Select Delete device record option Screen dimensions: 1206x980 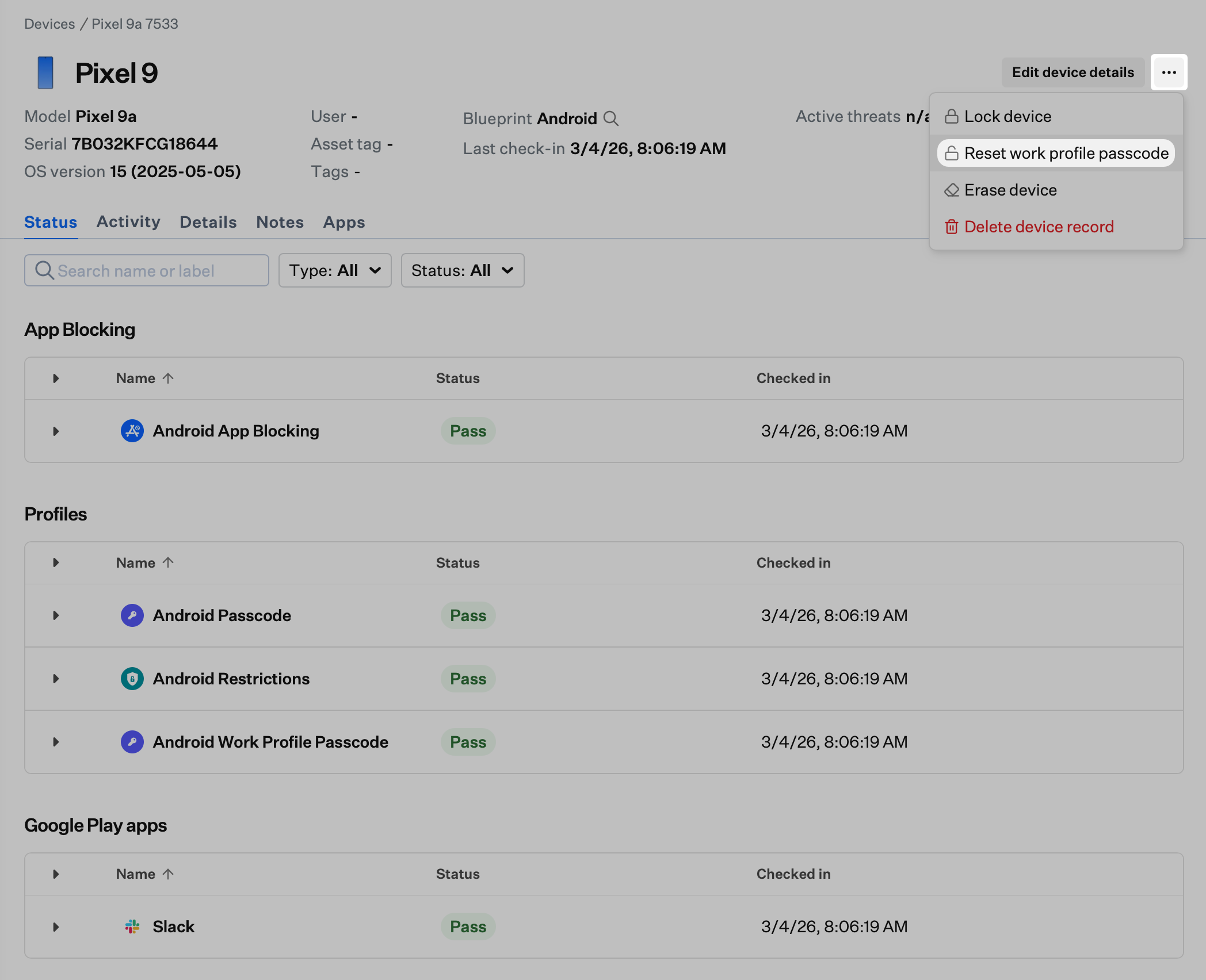pos(1056,227)
